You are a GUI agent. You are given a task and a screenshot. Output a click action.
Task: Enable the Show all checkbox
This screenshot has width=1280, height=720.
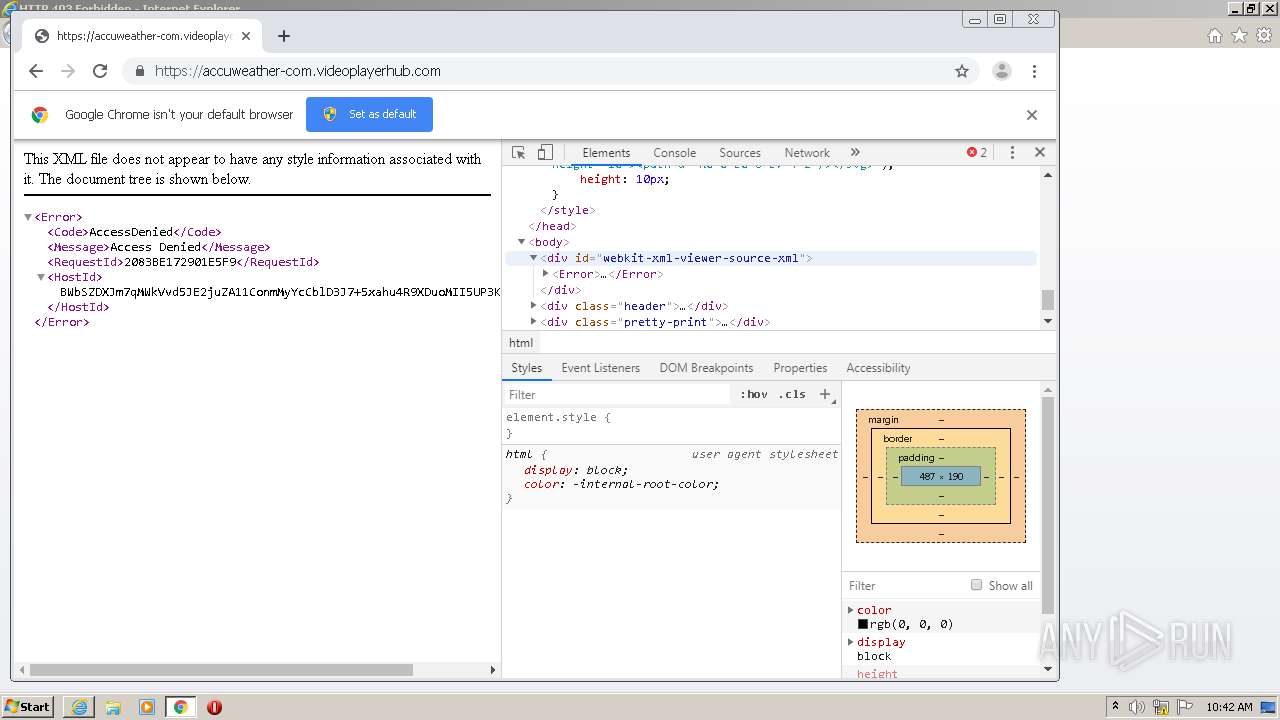point(976,585)
